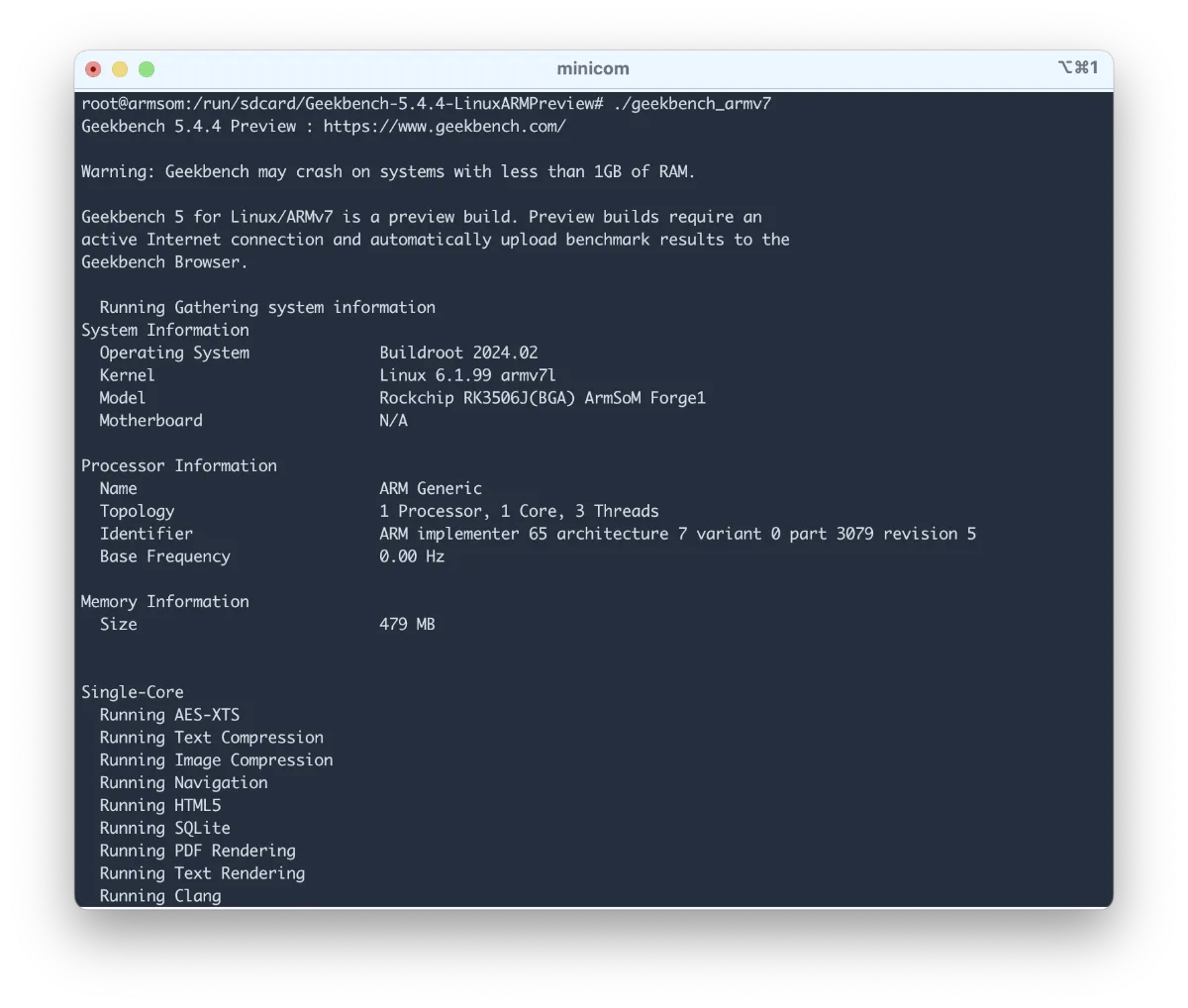This screenshot has width=1188, height=1008.
Task: Click the Buildroot 2024.02 value
Action: (458, 353)
